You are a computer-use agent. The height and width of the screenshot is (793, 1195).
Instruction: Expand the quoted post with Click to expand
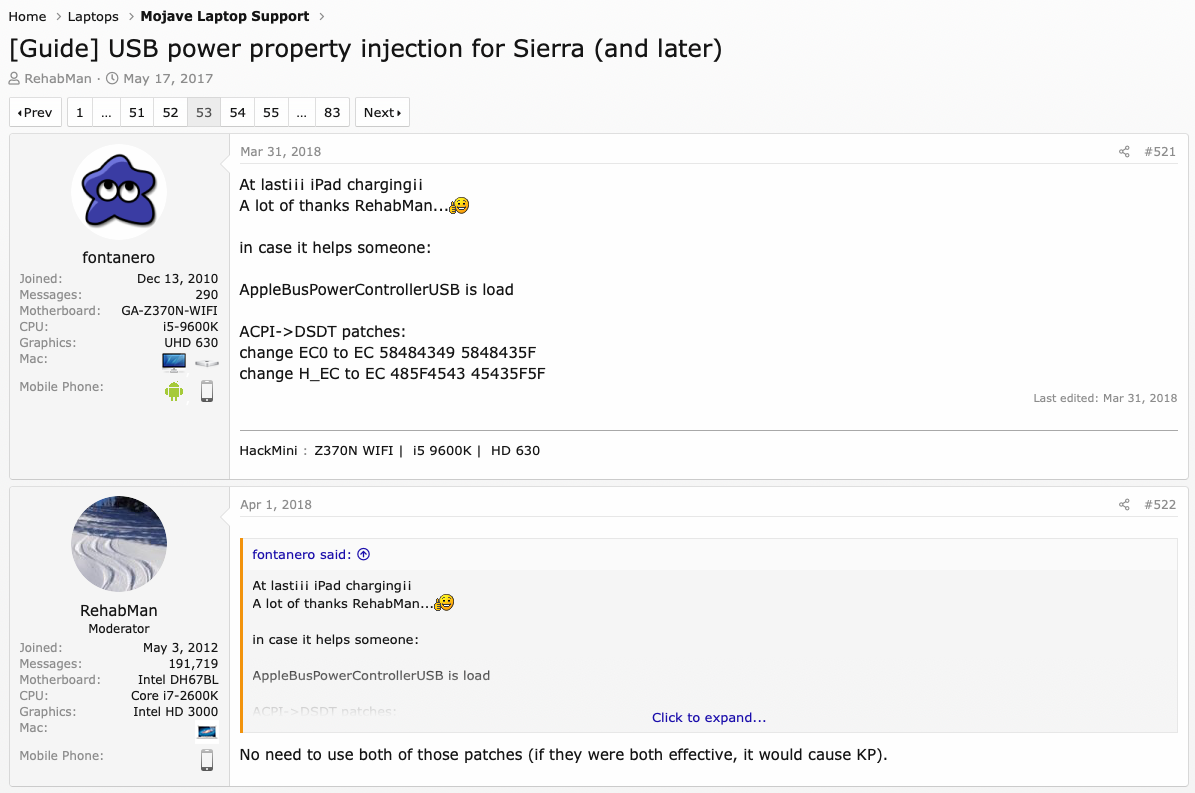[x=708, y=717]
